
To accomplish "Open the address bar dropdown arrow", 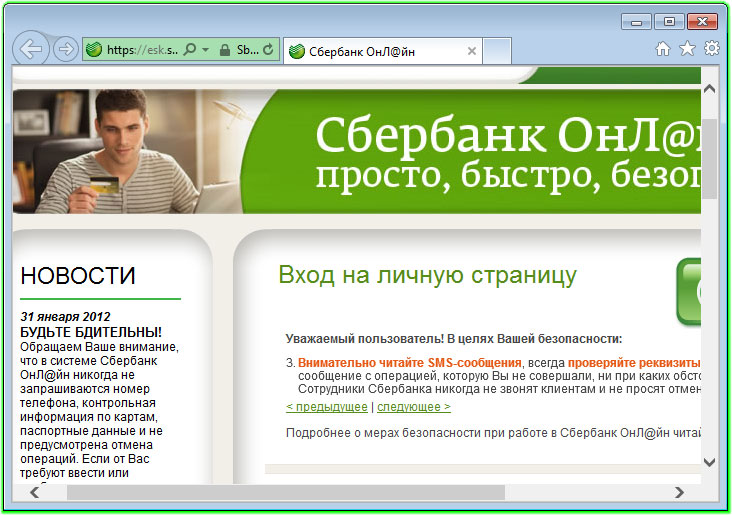I will [205, 49].
